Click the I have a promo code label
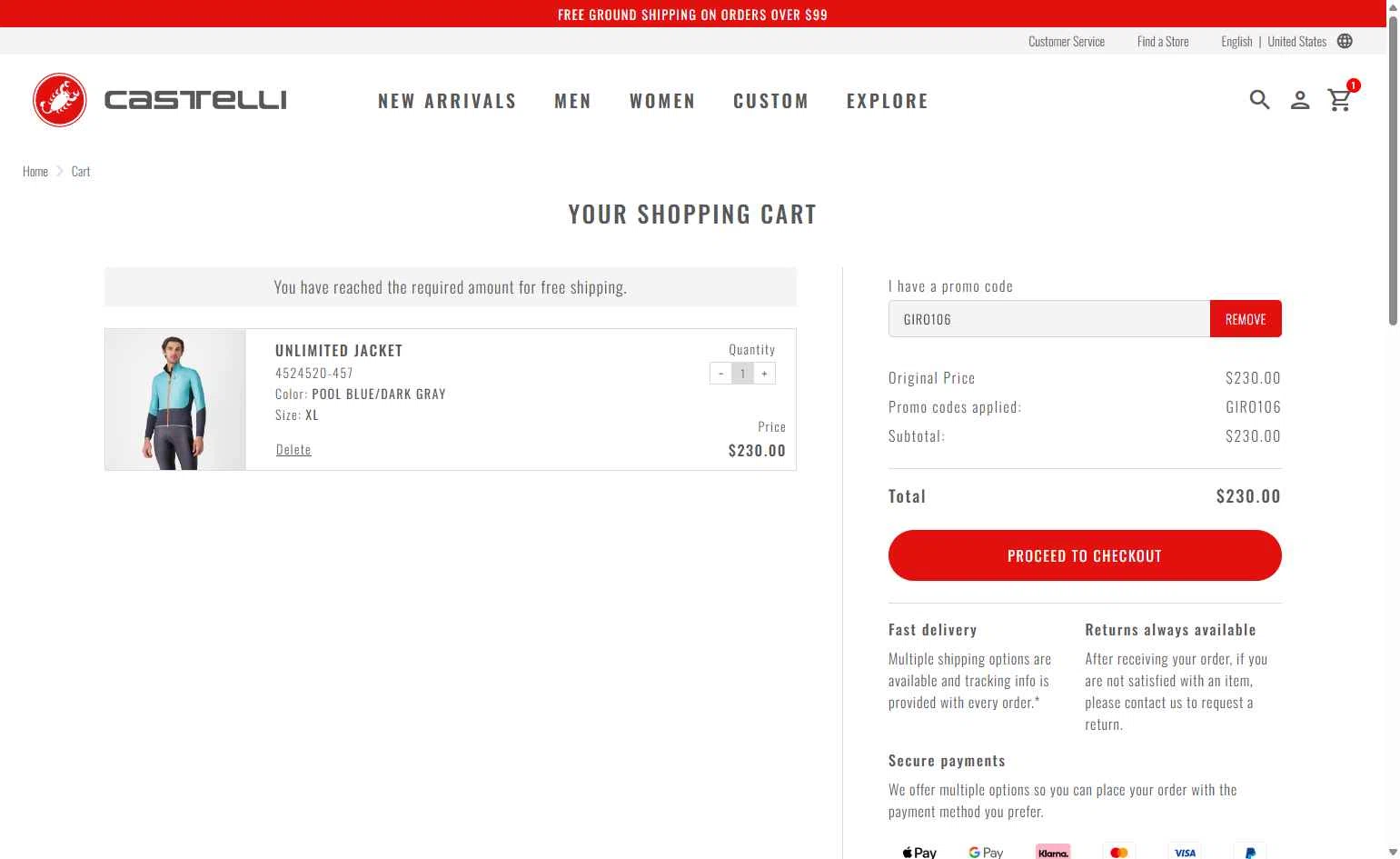Image resolution: width=1400 pixels, height=859 pixels. tap(950, 286)
